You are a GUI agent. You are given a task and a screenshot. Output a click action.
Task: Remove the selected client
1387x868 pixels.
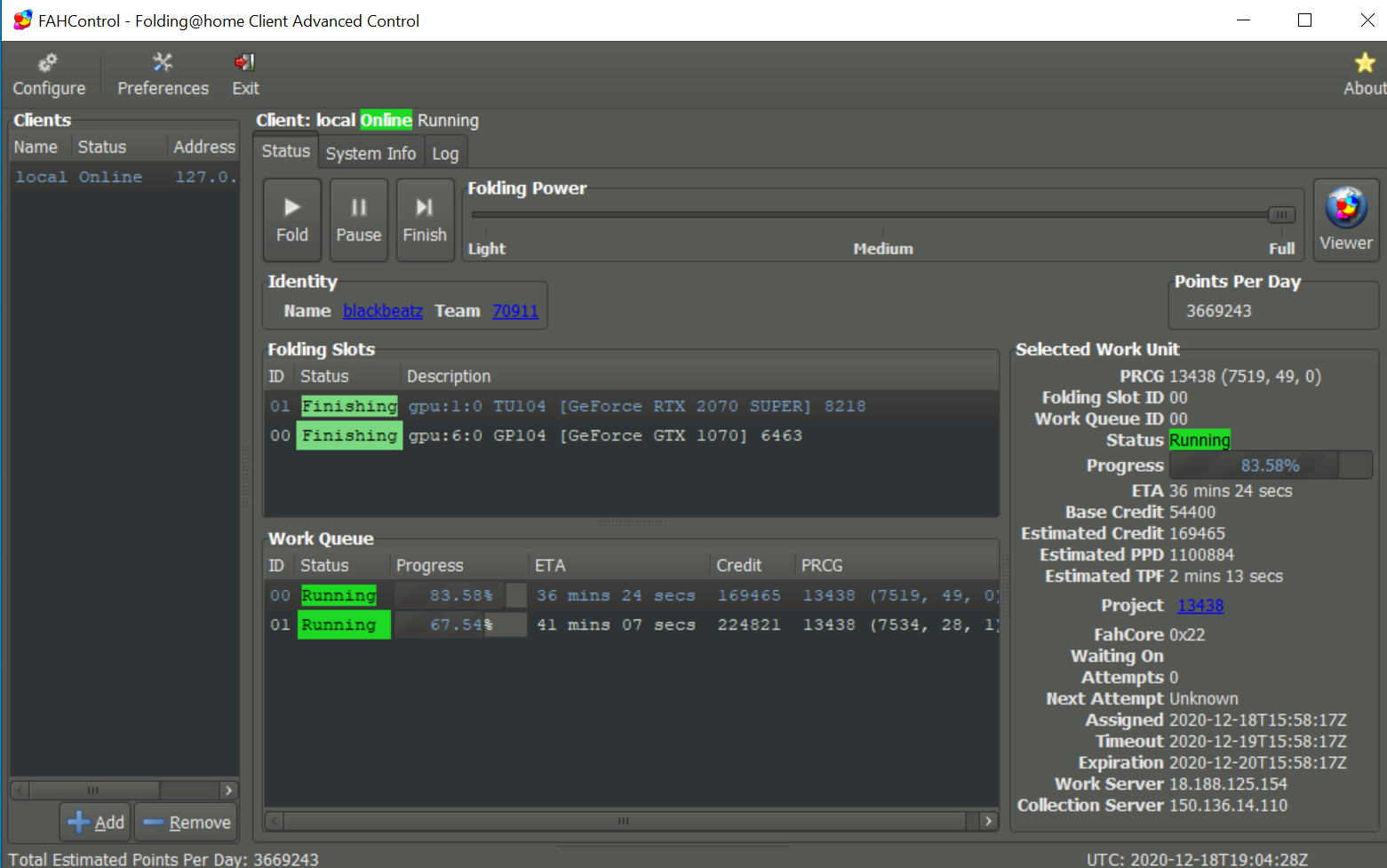click(187, 822)
